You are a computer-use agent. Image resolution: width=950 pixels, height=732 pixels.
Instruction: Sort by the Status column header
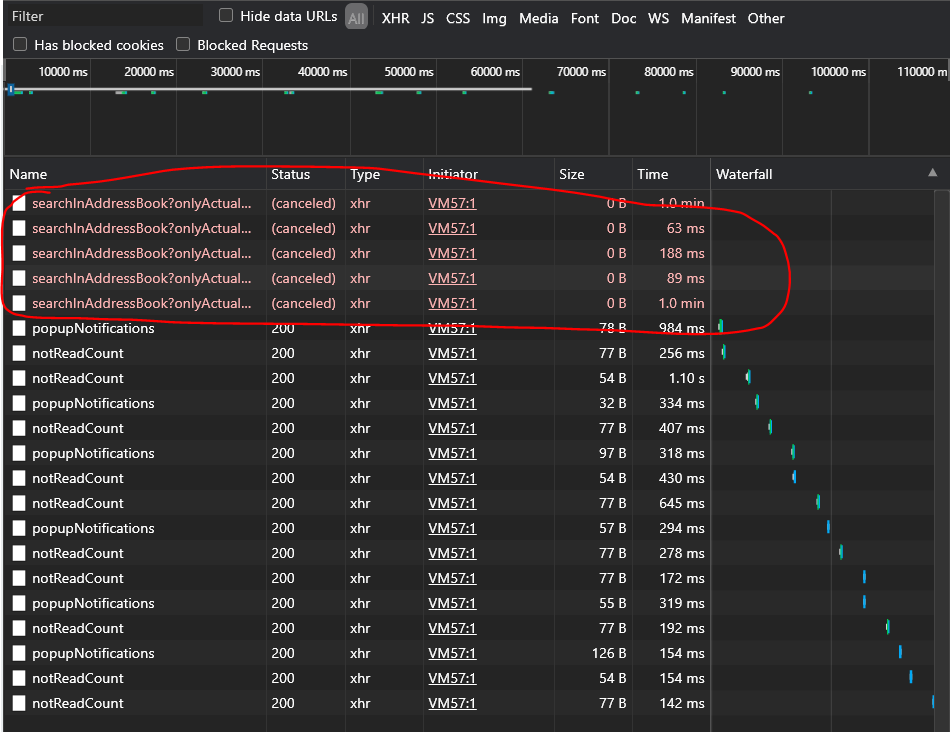[305, 175]
